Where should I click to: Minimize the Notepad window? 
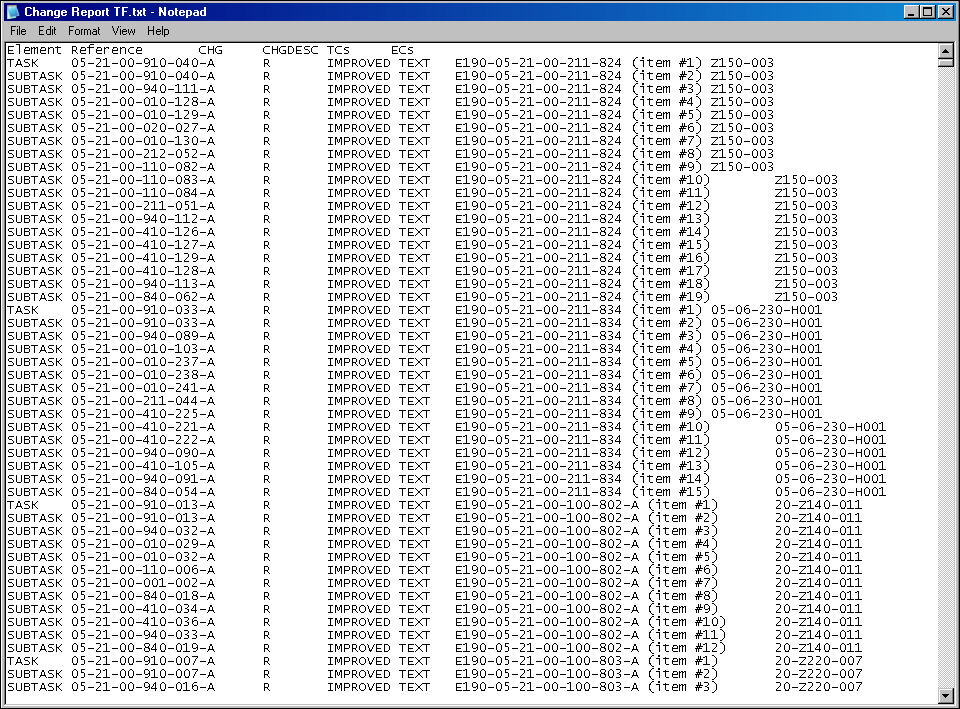912,12
